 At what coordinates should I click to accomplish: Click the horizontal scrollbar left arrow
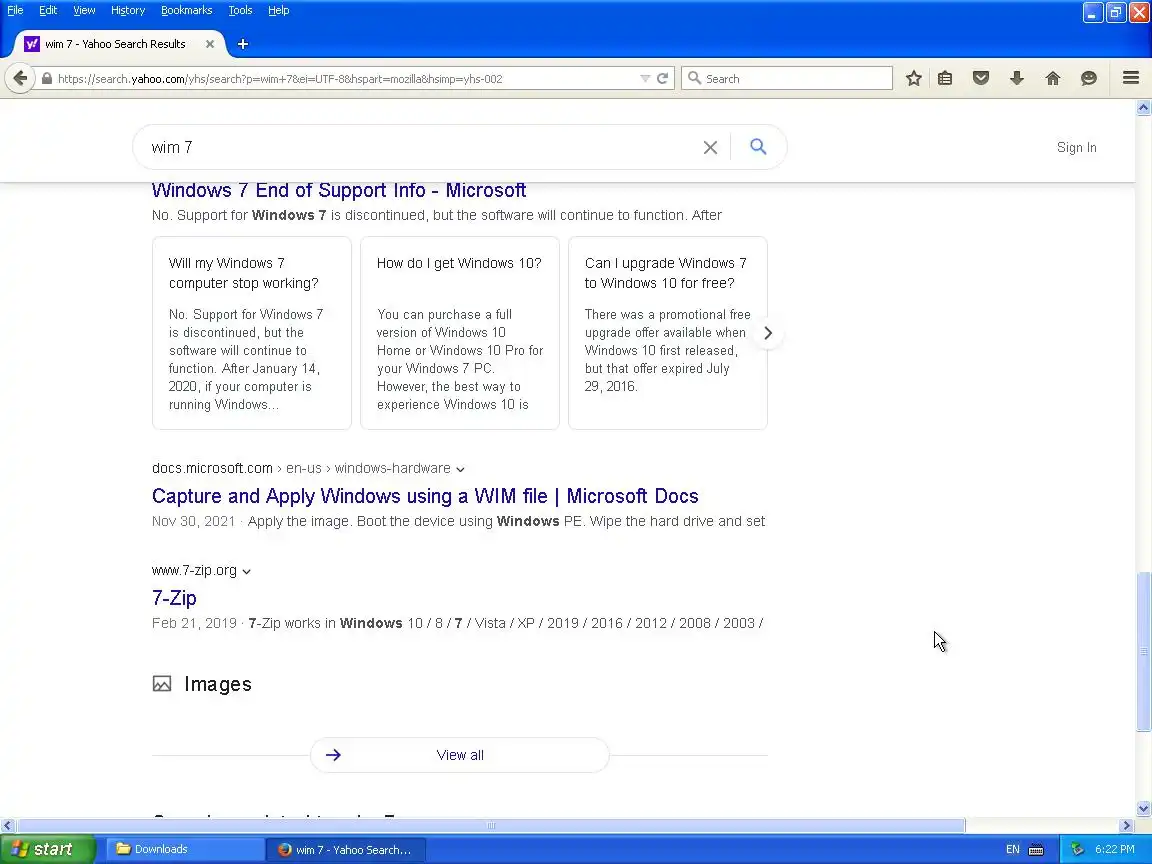(7, 825)
